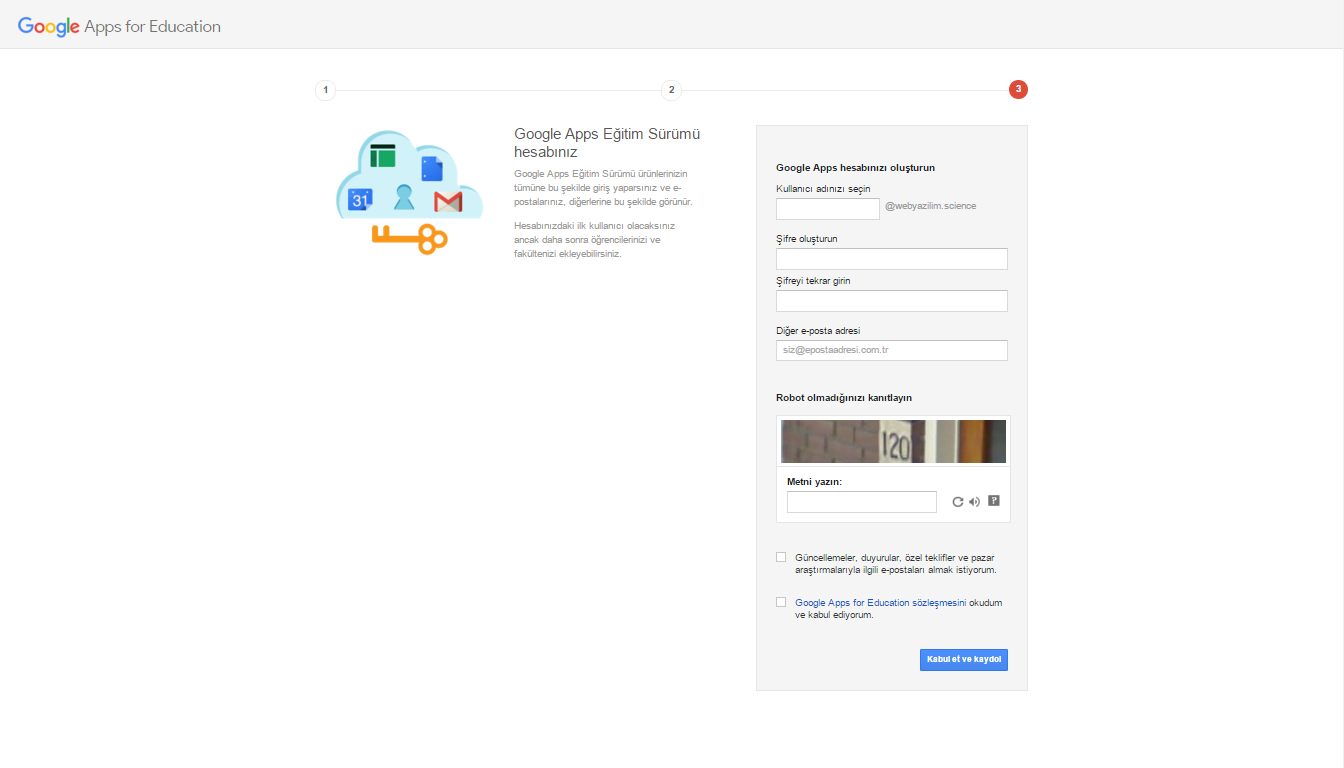Enable email updates and offers checkbox

tap(781, 557)
